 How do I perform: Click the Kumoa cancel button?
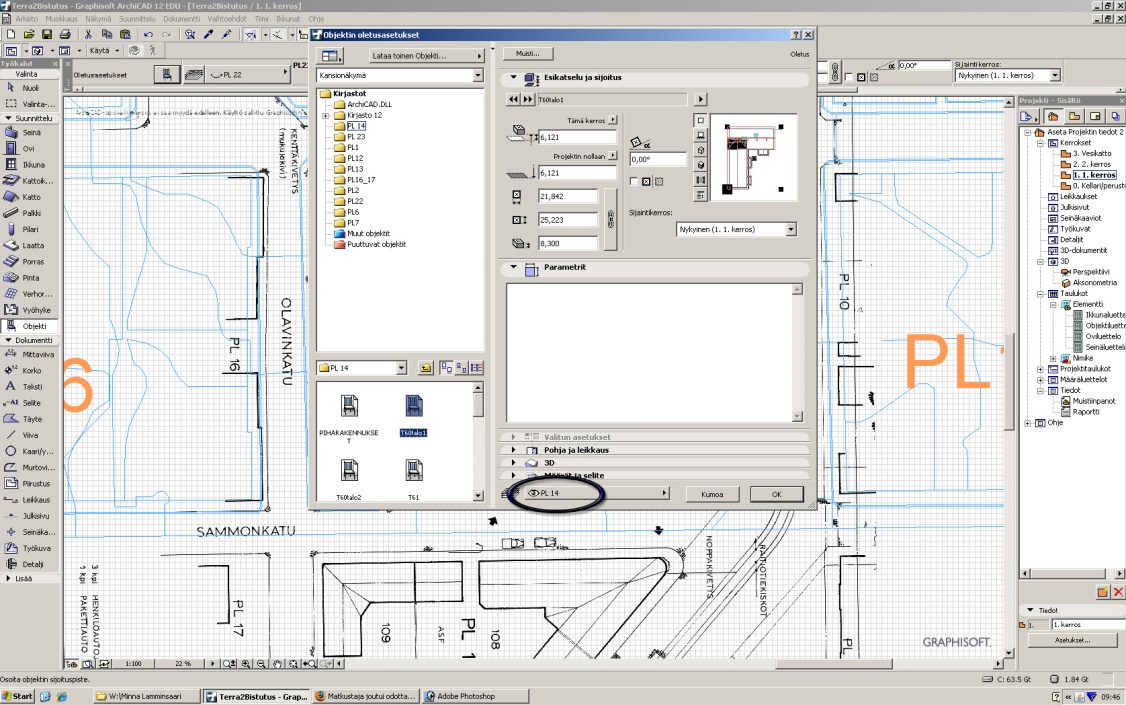coord(712,494)
